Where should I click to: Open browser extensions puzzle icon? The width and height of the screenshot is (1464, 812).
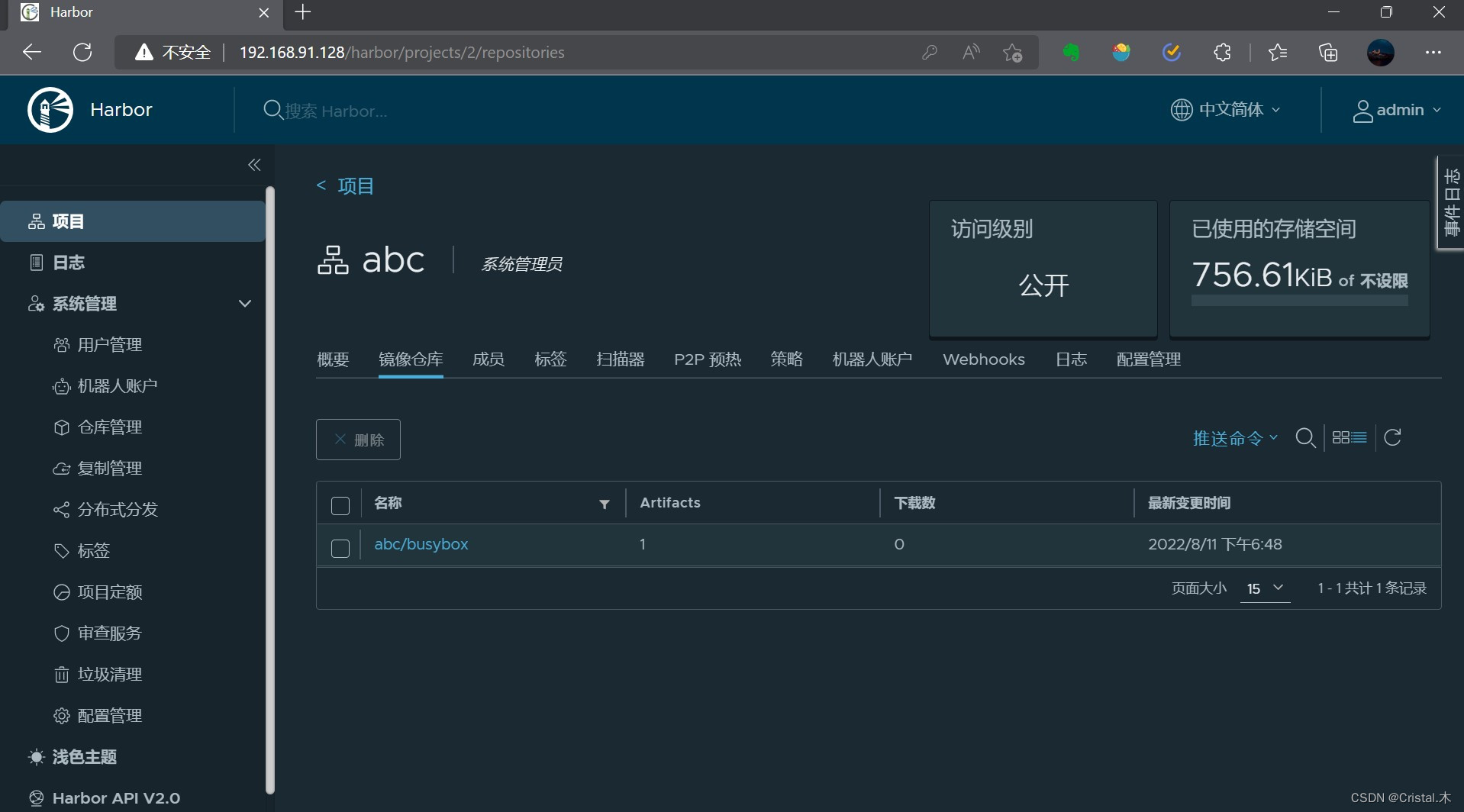(x=1222, y=52)
